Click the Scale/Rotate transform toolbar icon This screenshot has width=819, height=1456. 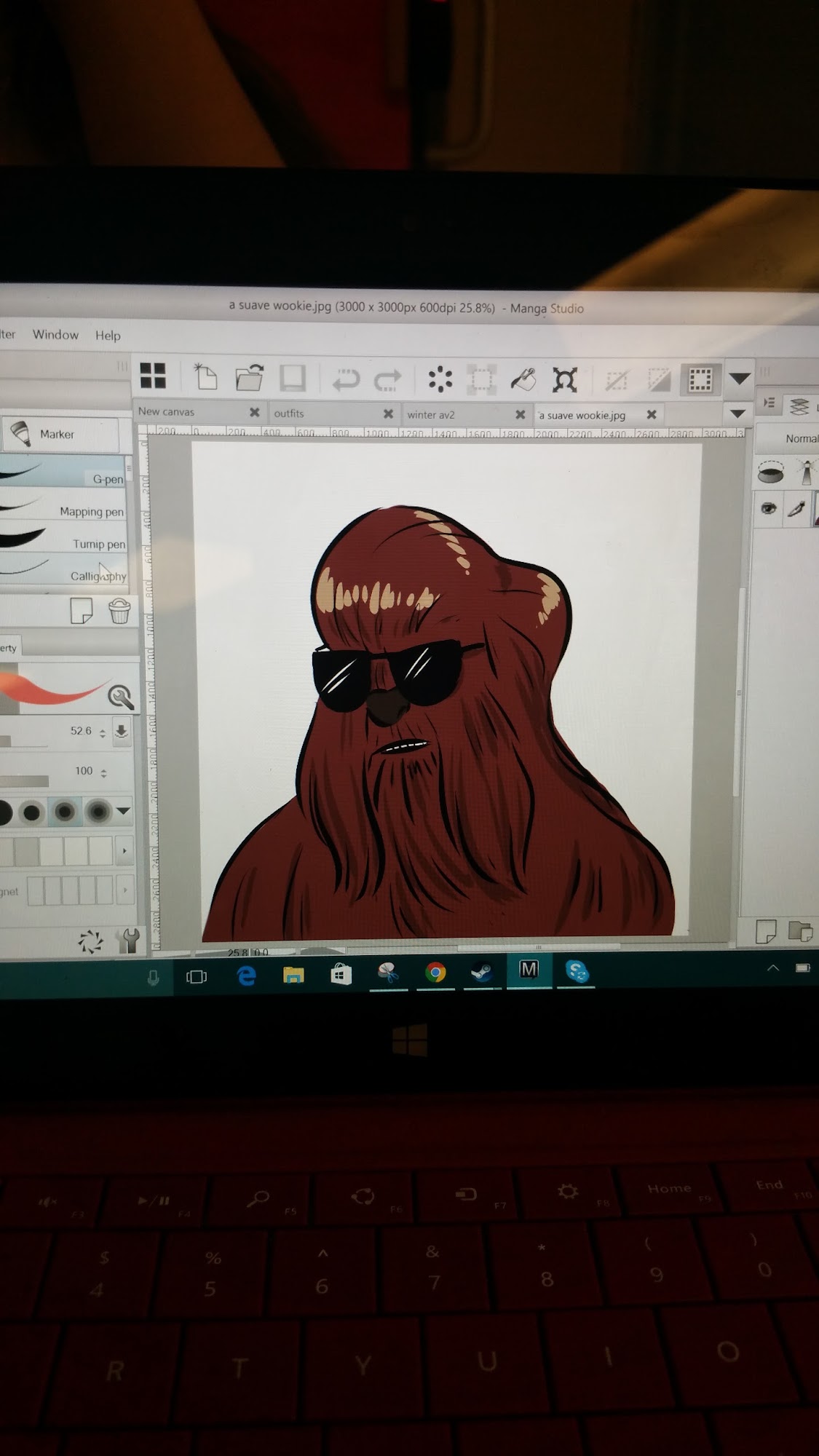(565, 380)
